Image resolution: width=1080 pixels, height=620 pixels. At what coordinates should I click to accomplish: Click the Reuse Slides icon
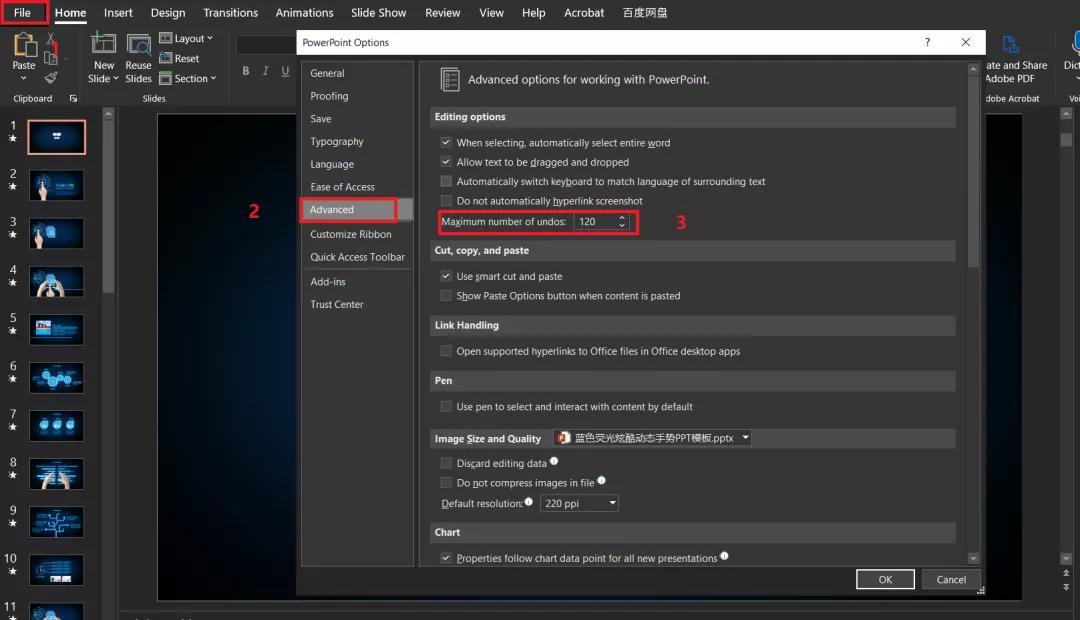(x=138, y=45)
